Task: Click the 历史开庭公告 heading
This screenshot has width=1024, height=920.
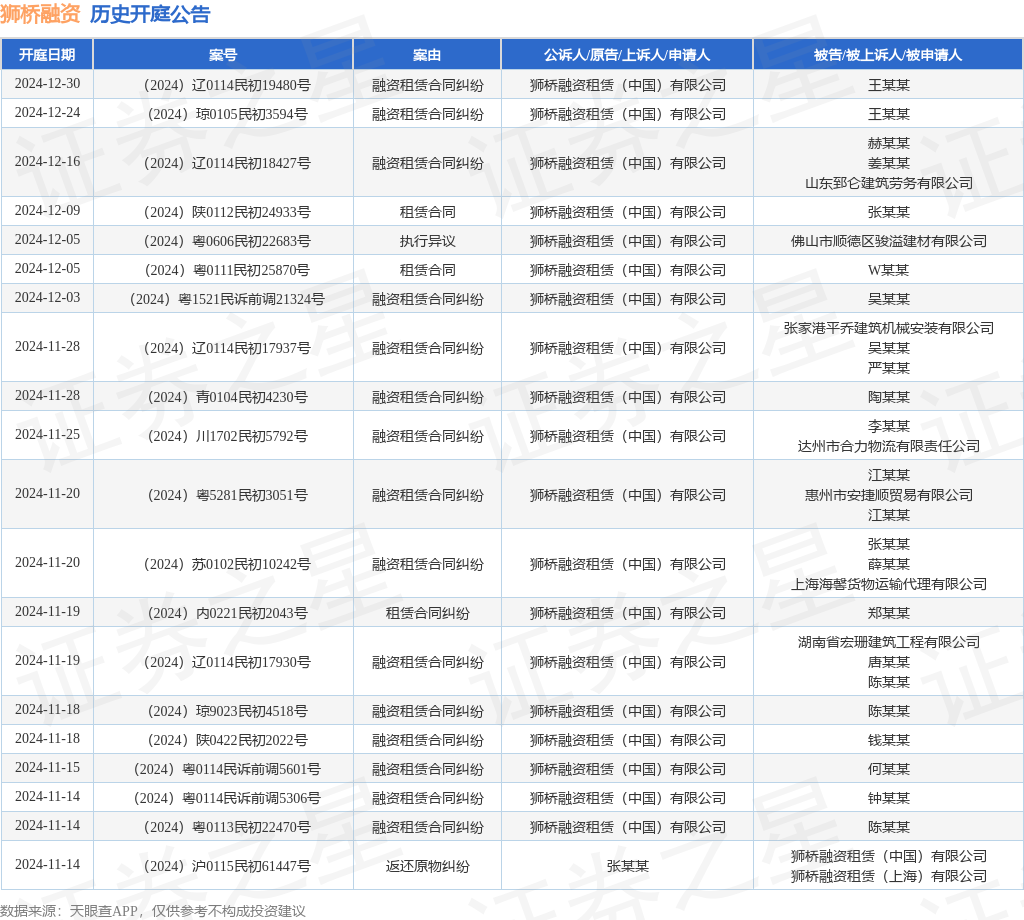Action: [x=150, y=14]
